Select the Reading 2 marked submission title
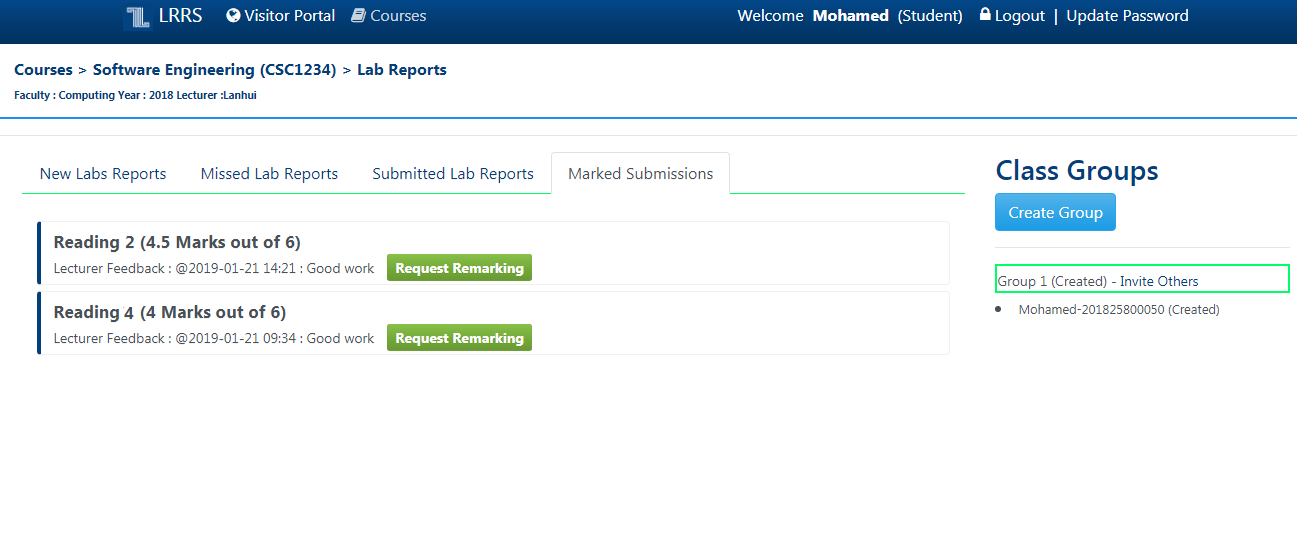The width and height of the screenshot is (1297, 553). pos(177,242)
